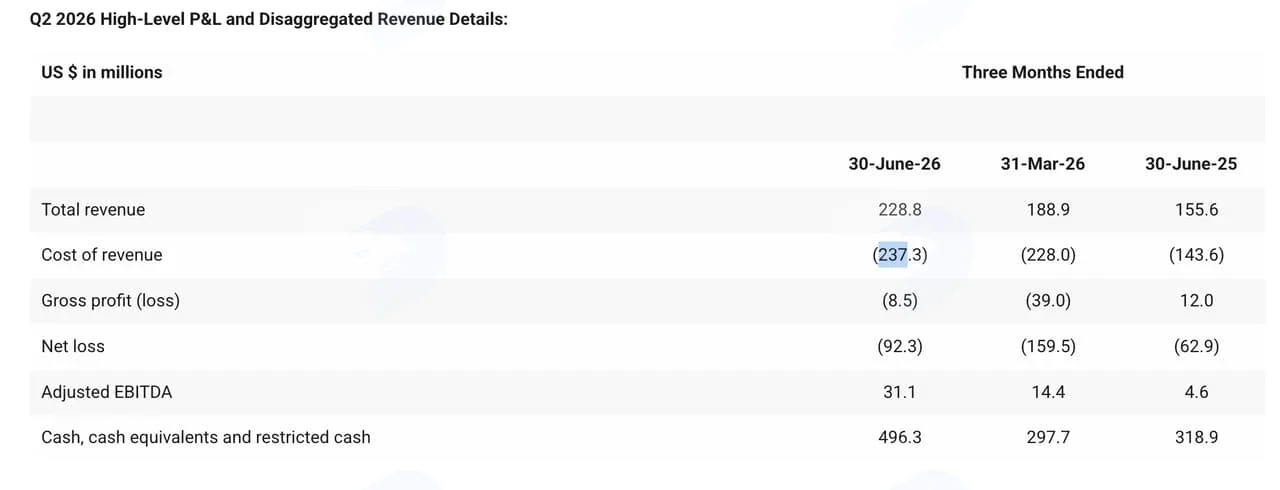
Task: Click the 30-June-25 column header
Action: (1190, 164)
